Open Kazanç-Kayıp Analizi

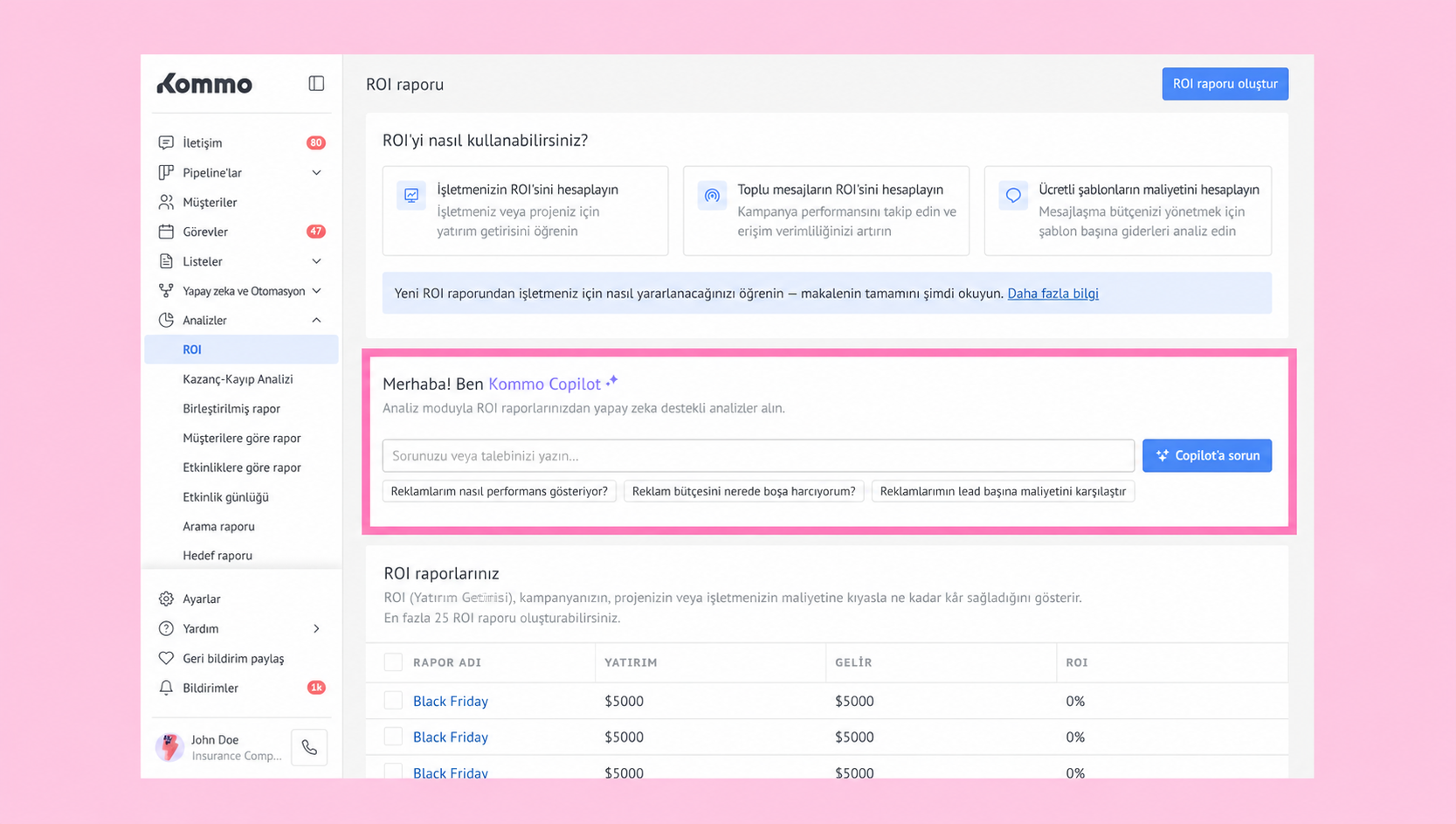click(238, 379)
